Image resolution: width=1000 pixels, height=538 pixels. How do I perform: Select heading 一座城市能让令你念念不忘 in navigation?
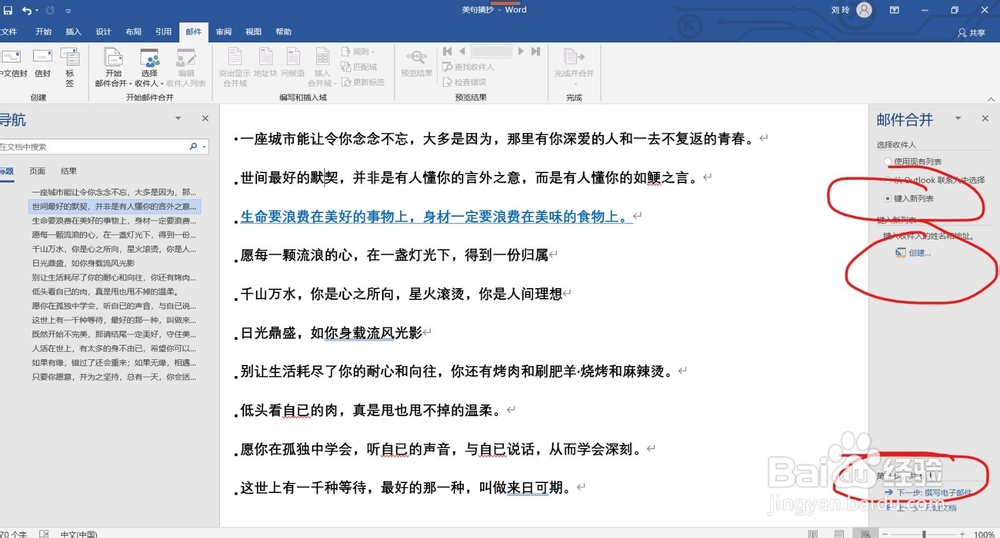coord(114,192)
